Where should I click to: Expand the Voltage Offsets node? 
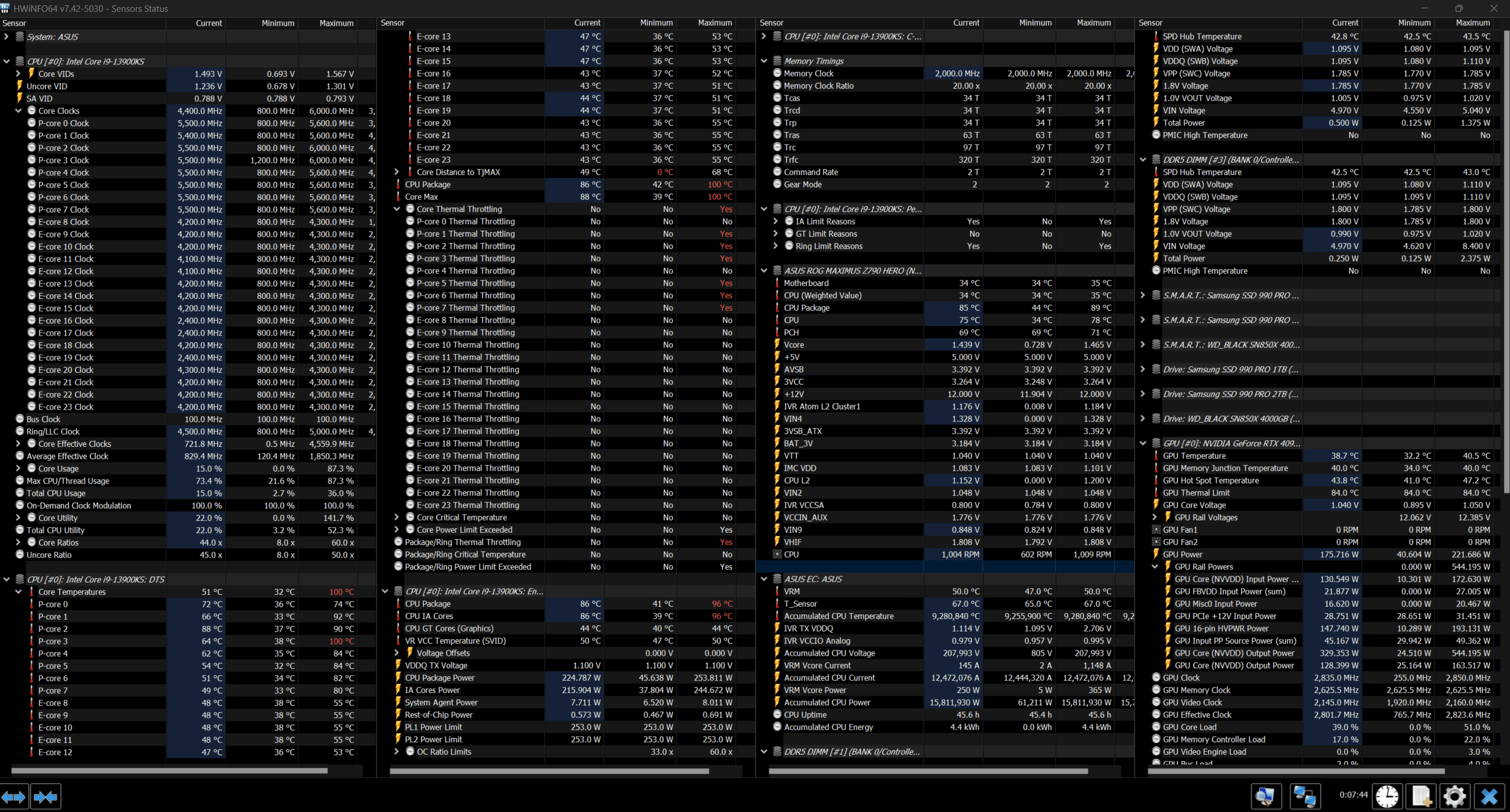tap(397, 653)
